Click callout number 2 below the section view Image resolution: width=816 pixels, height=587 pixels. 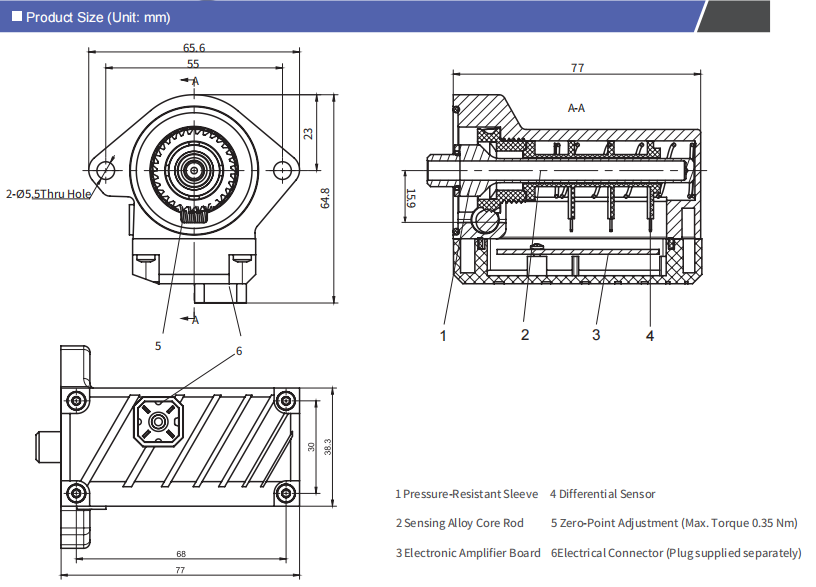[525, 335]
